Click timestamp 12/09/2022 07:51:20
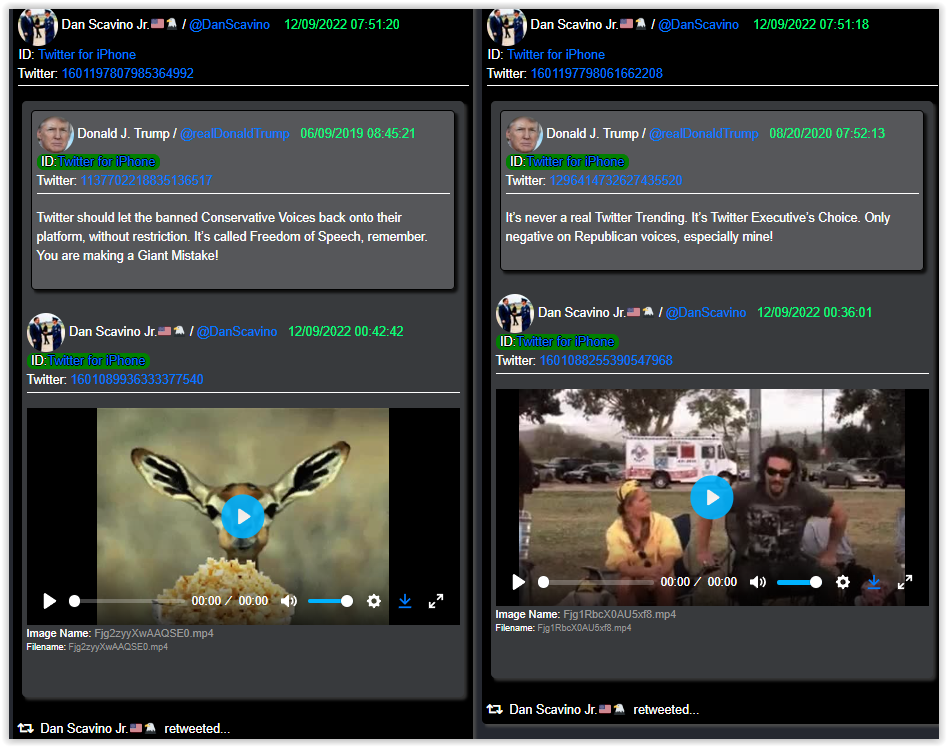 pos(342,24)
